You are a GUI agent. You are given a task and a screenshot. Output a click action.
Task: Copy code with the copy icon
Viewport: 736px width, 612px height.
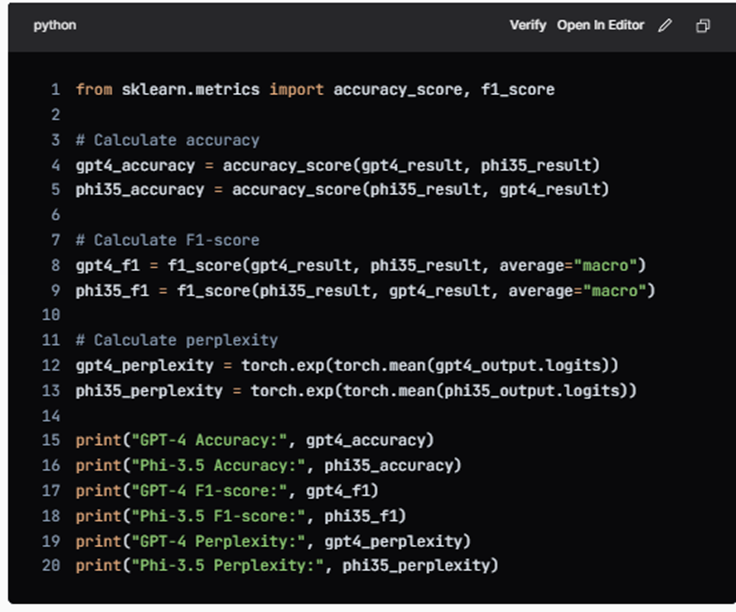point(703,25)
